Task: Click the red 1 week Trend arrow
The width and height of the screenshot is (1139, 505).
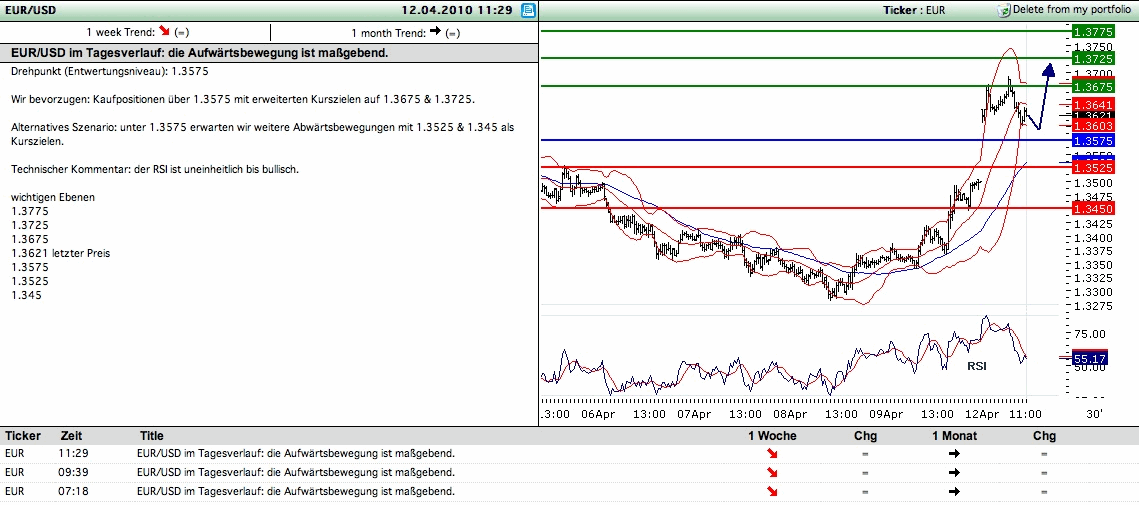Action: (163, 31)
